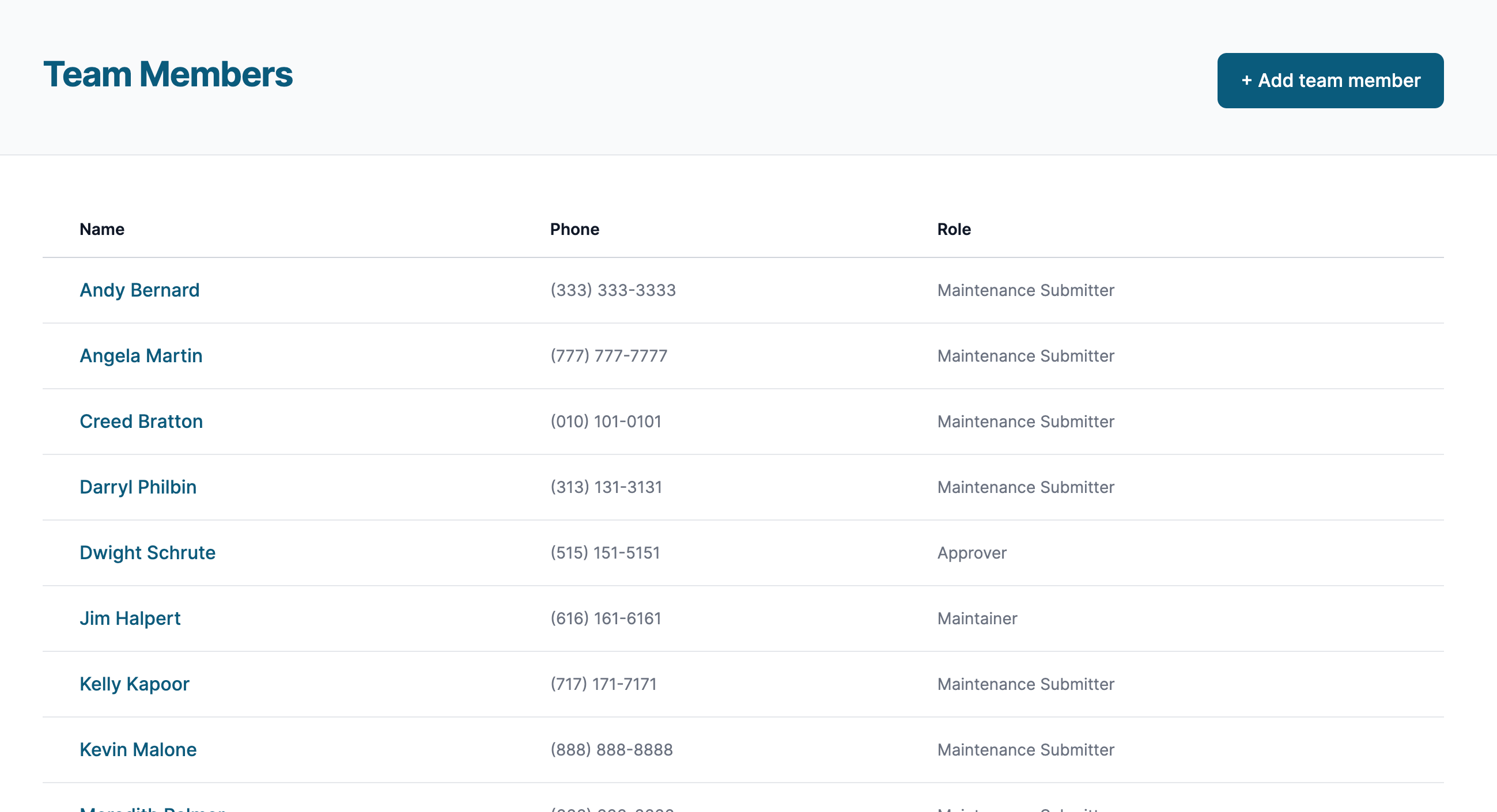View Kevin Malone's details
This screenshot has width=1497, height=812.
[137, 749]
